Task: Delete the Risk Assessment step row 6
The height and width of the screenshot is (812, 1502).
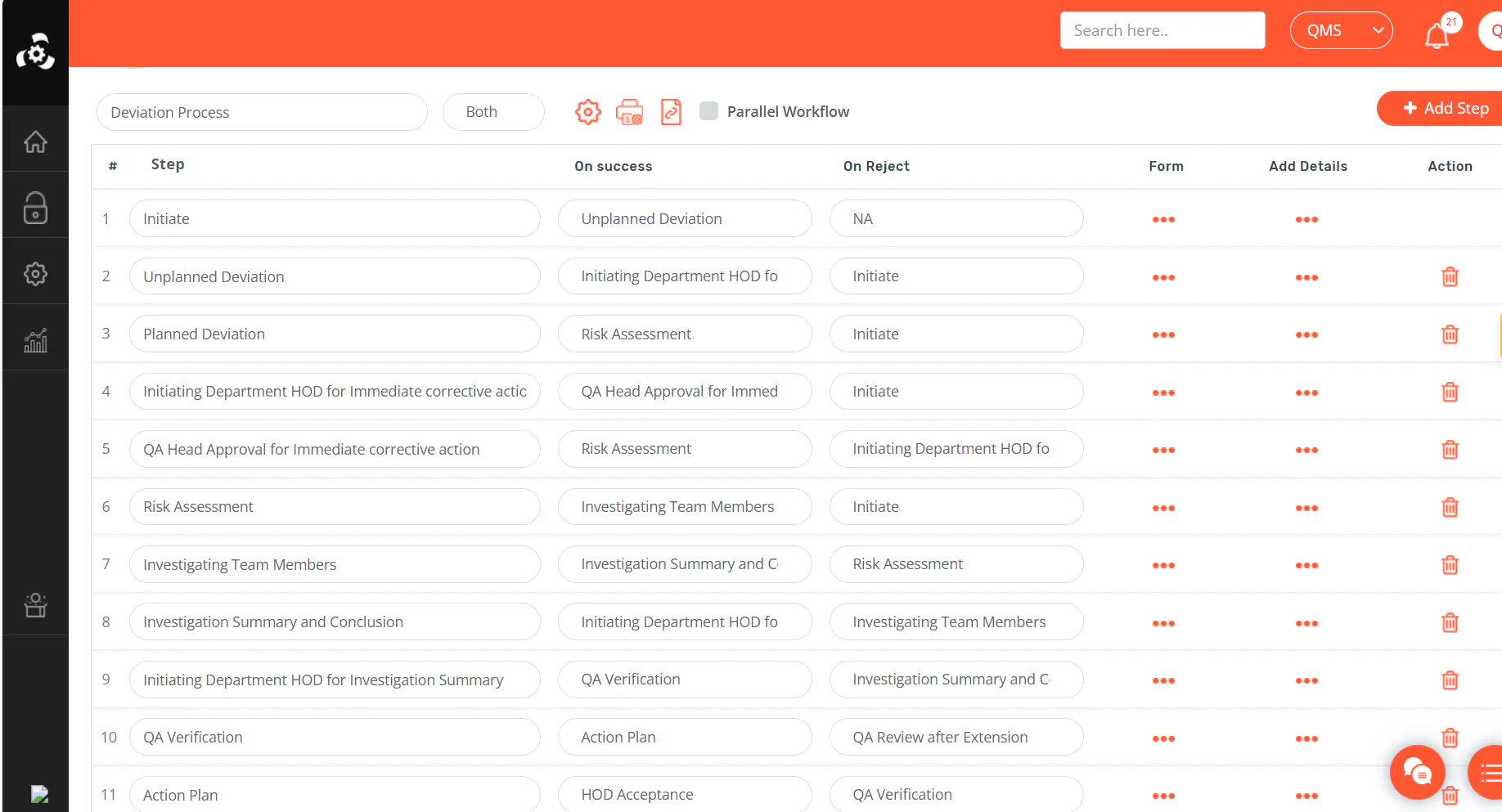Action: pos(1450,508)
